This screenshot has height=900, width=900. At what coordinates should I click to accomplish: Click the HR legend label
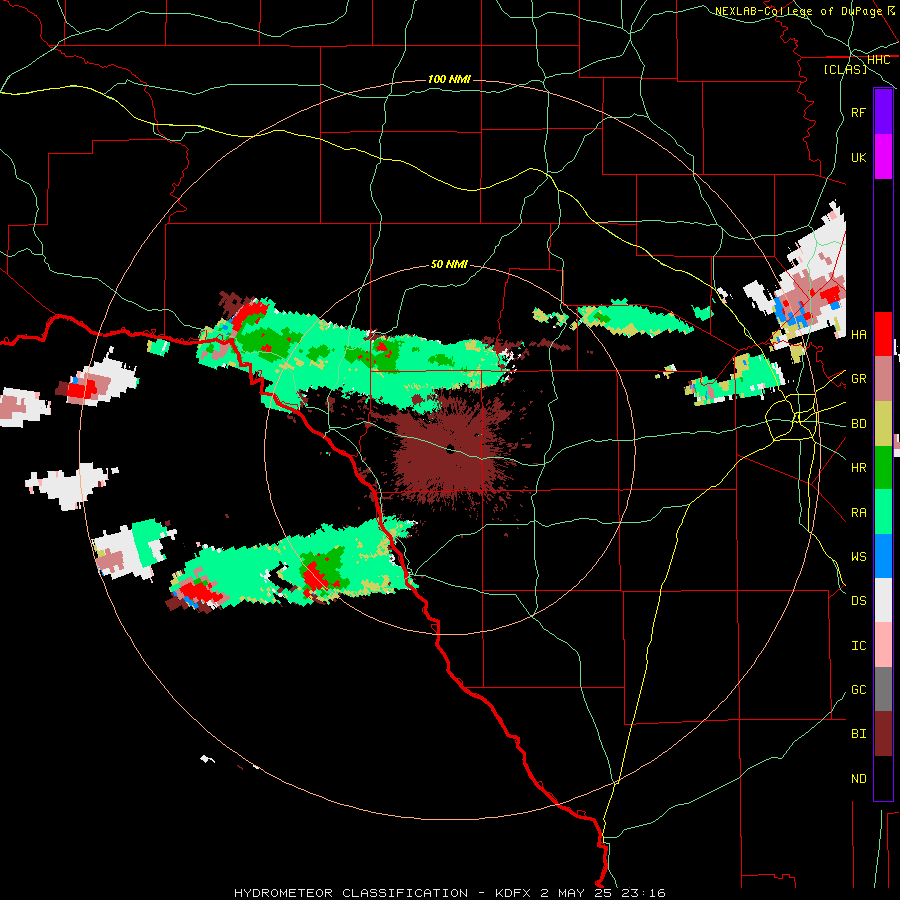point(858,468)
